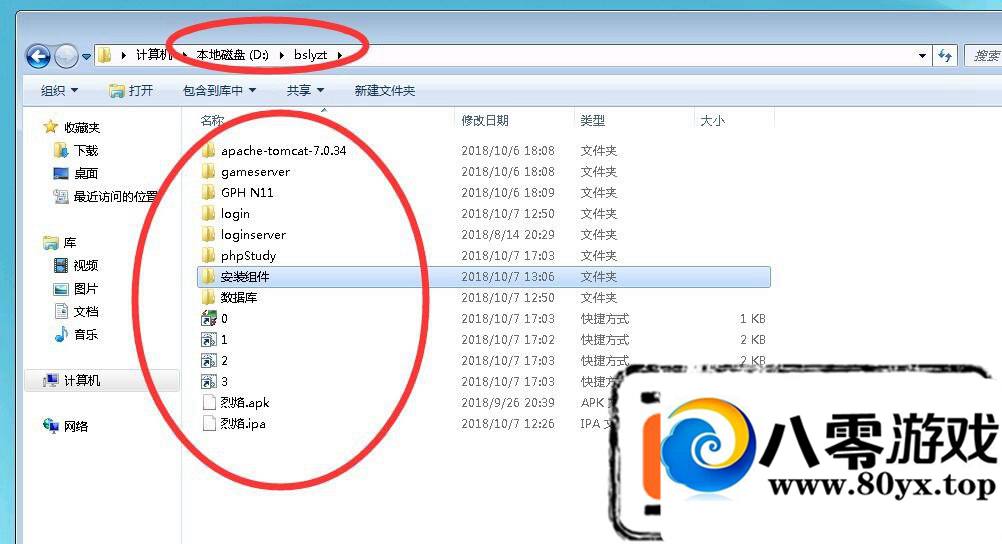Click the 快捷方式 type of shortcut 1
This screenshot has width=1002, height=544.
click(605, 339)
